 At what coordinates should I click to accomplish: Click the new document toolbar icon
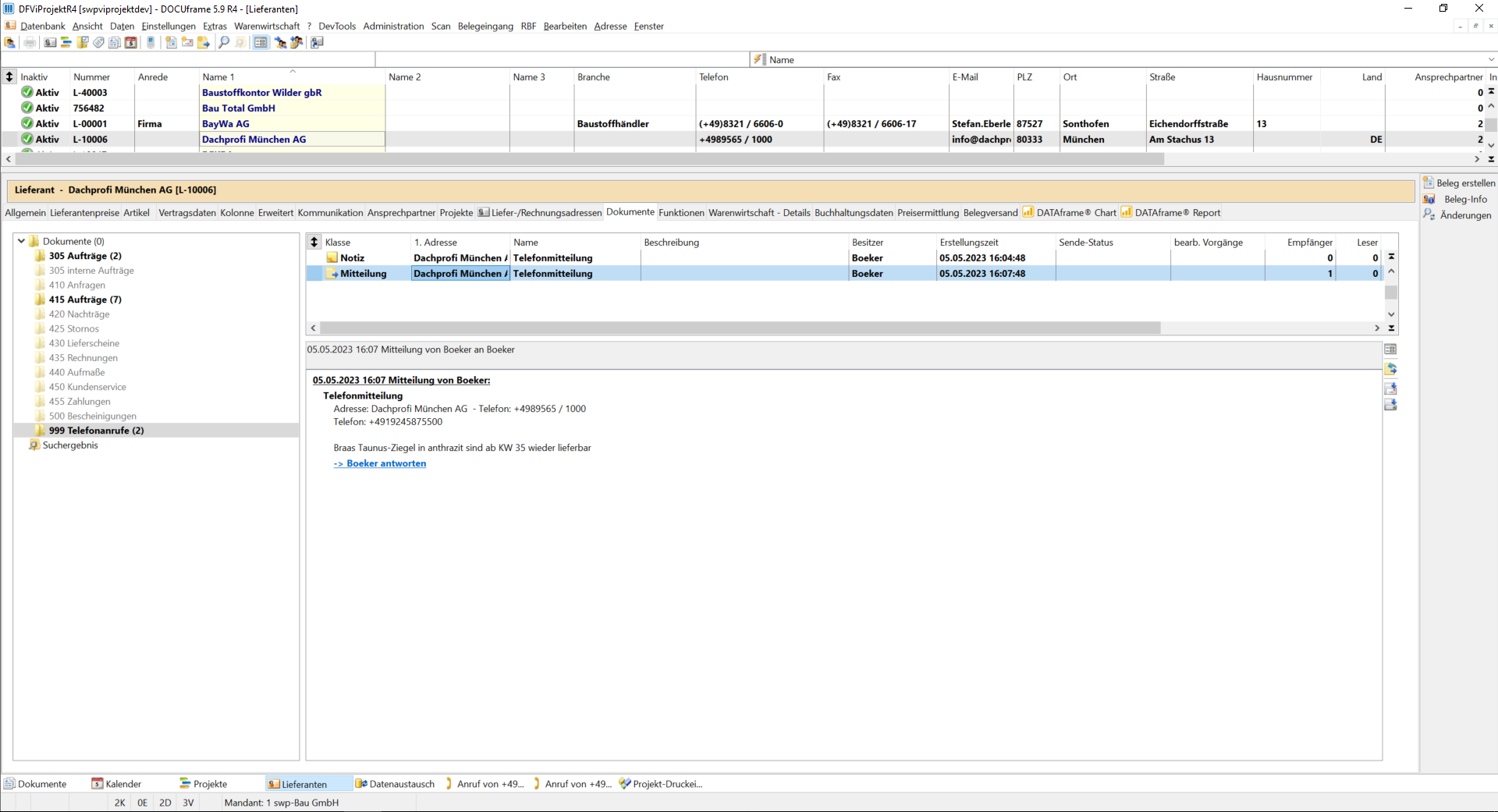pos(171,42)
